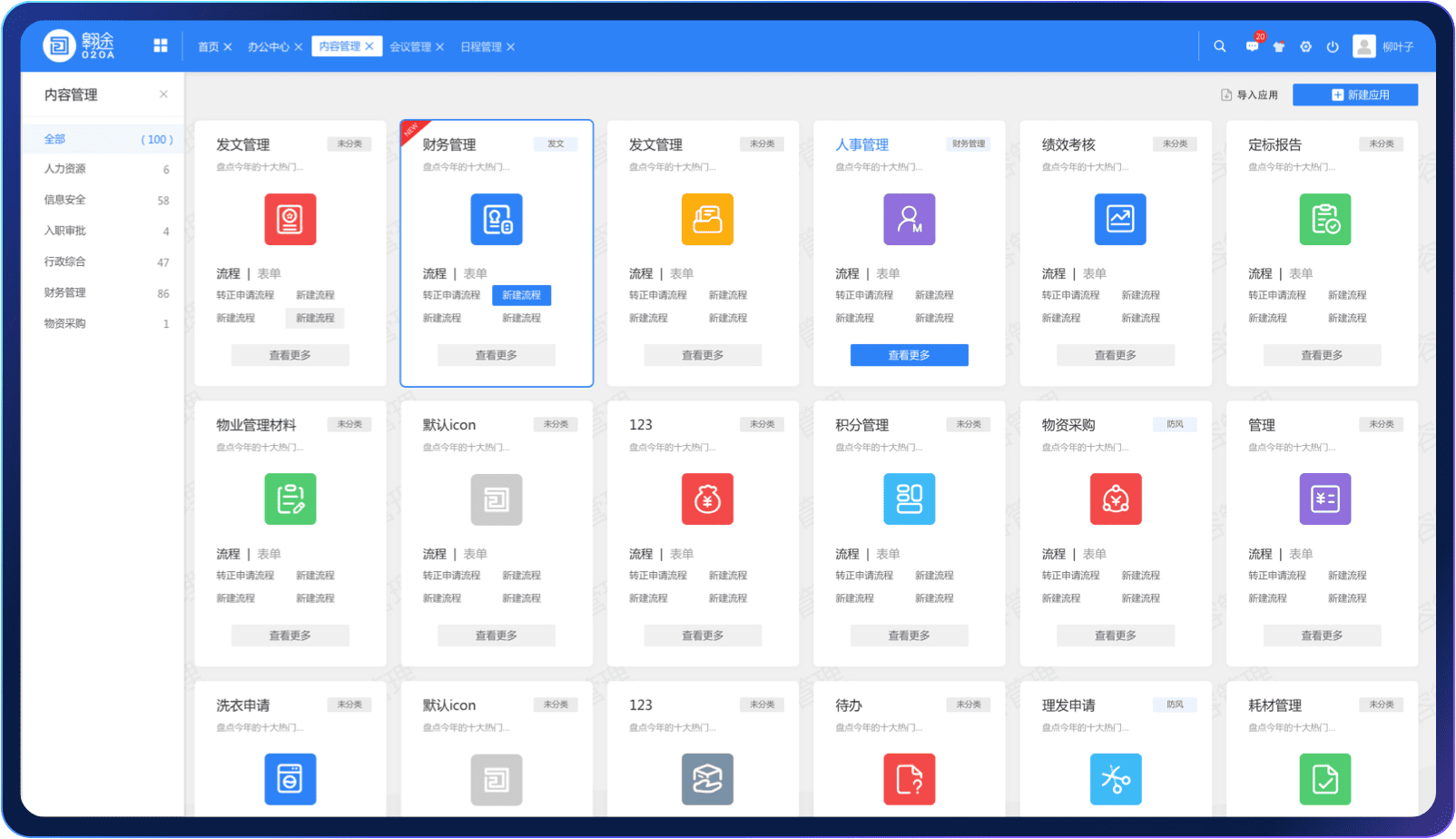Open the search magnifier in the top bar

pos(1220,46)
